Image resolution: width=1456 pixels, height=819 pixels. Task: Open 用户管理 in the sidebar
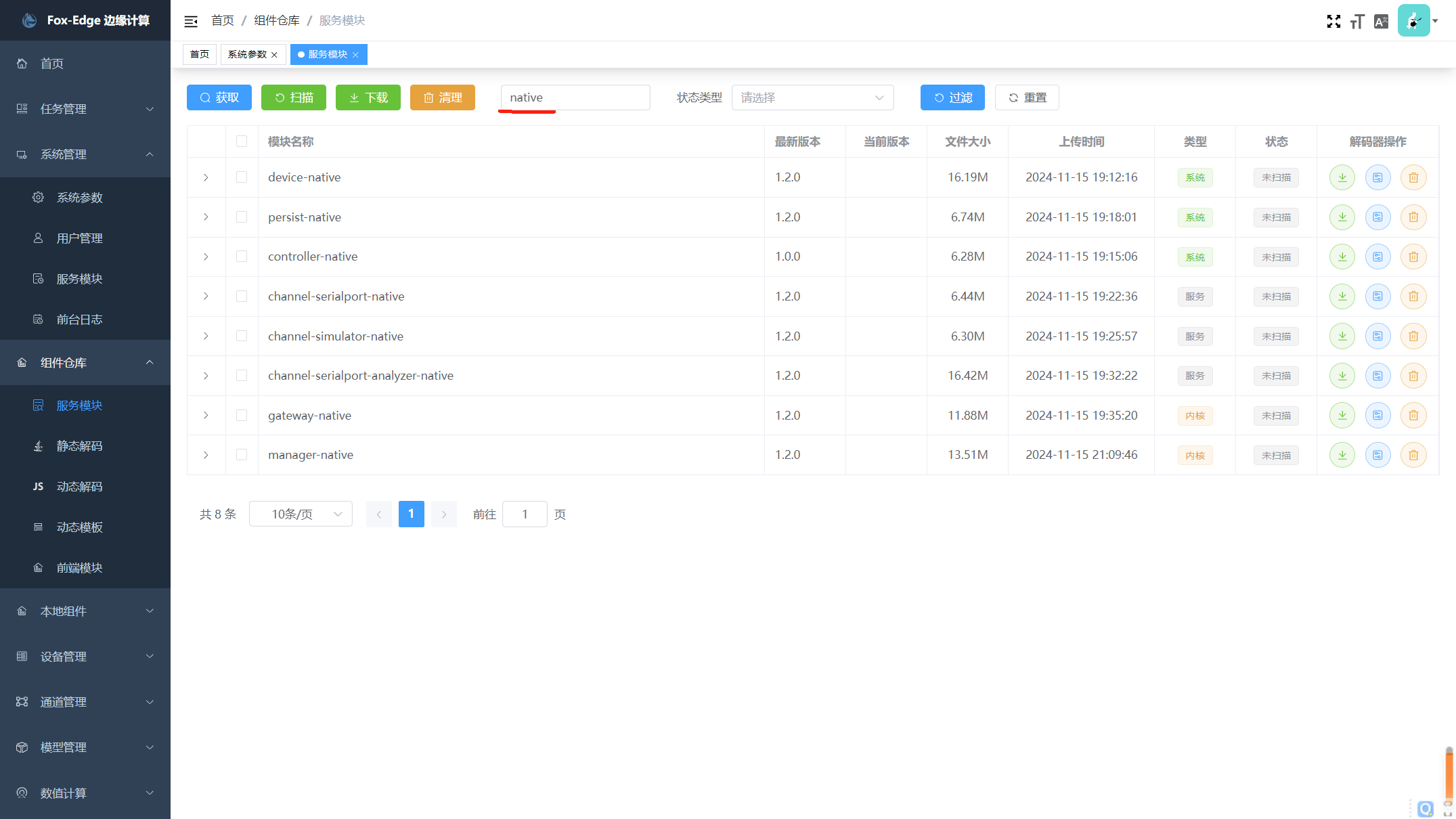pyautogui.click(x=85, y=238)
